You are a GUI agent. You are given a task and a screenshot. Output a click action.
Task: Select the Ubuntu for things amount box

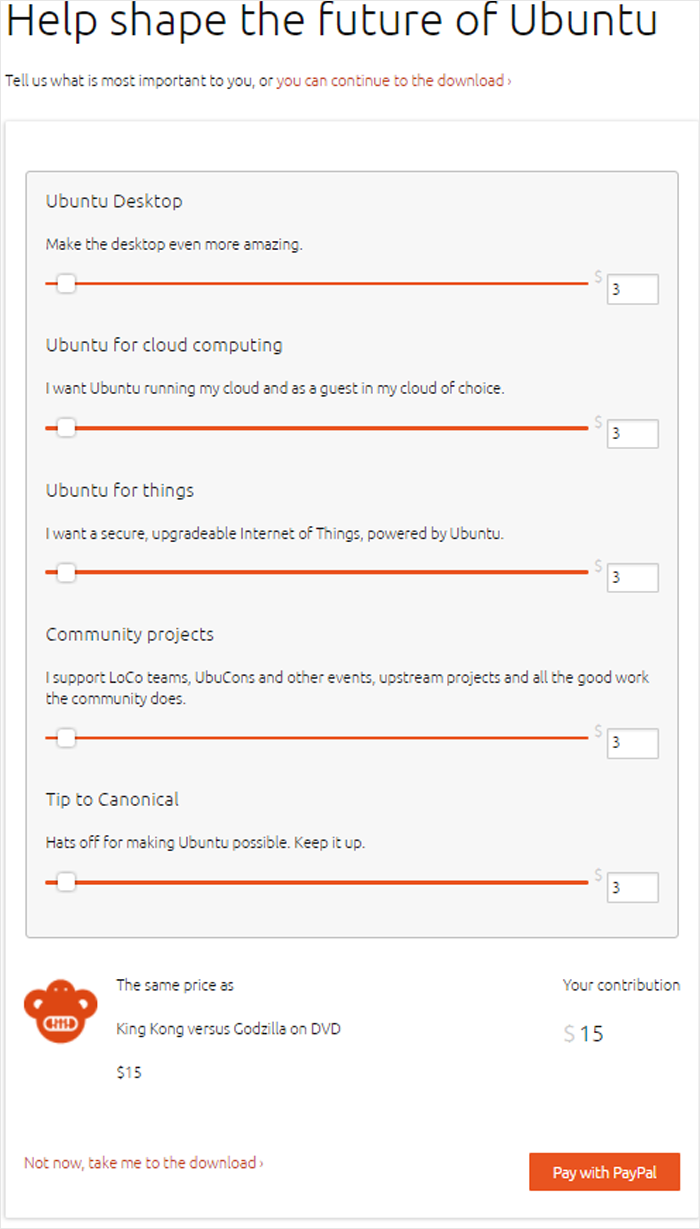pyautogui.click(x=633, y=578)
